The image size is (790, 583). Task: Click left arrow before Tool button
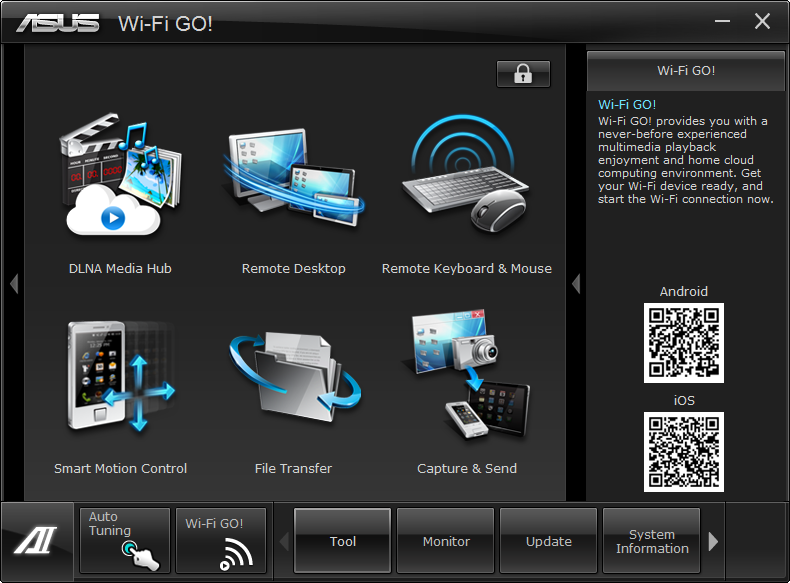click(x=284, y=541)
